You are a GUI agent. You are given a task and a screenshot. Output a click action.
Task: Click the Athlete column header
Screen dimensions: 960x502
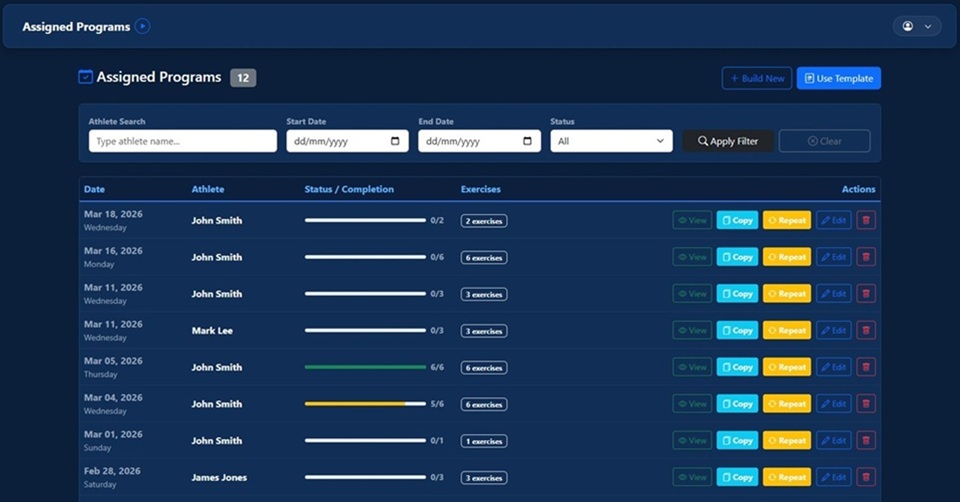point(208,189)
